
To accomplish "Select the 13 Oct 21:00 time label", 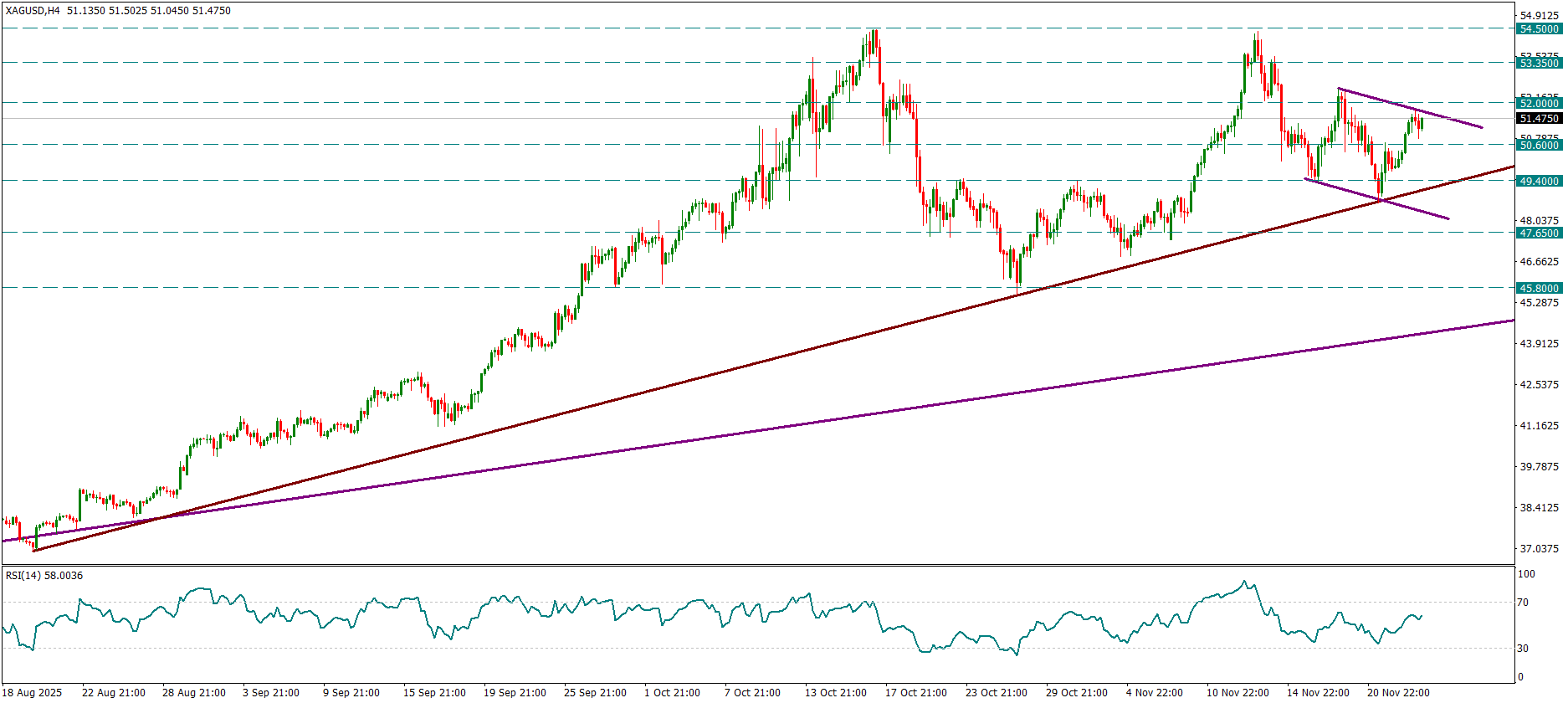I will tap(835, 692).
